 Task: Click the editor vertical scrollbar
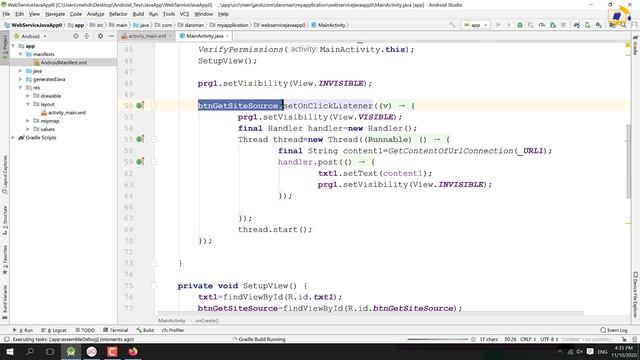(x=628, y=161)
